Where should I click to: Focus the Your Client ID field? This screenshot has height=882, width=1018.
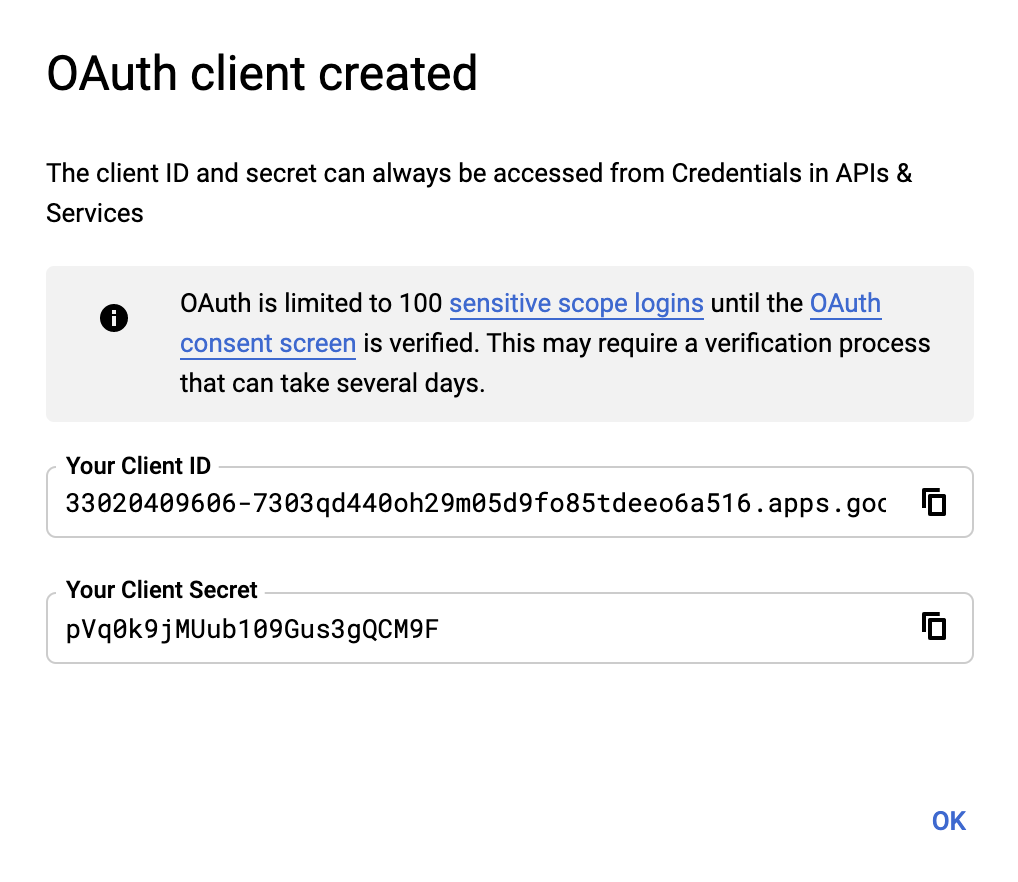(x=480, y=502)
